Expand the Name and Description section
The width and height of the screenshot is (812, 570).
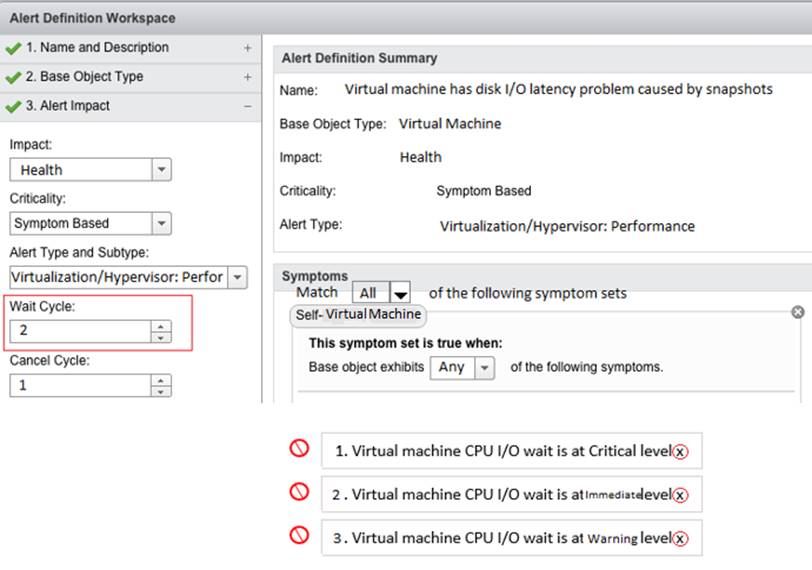click(x=248, y=48)
